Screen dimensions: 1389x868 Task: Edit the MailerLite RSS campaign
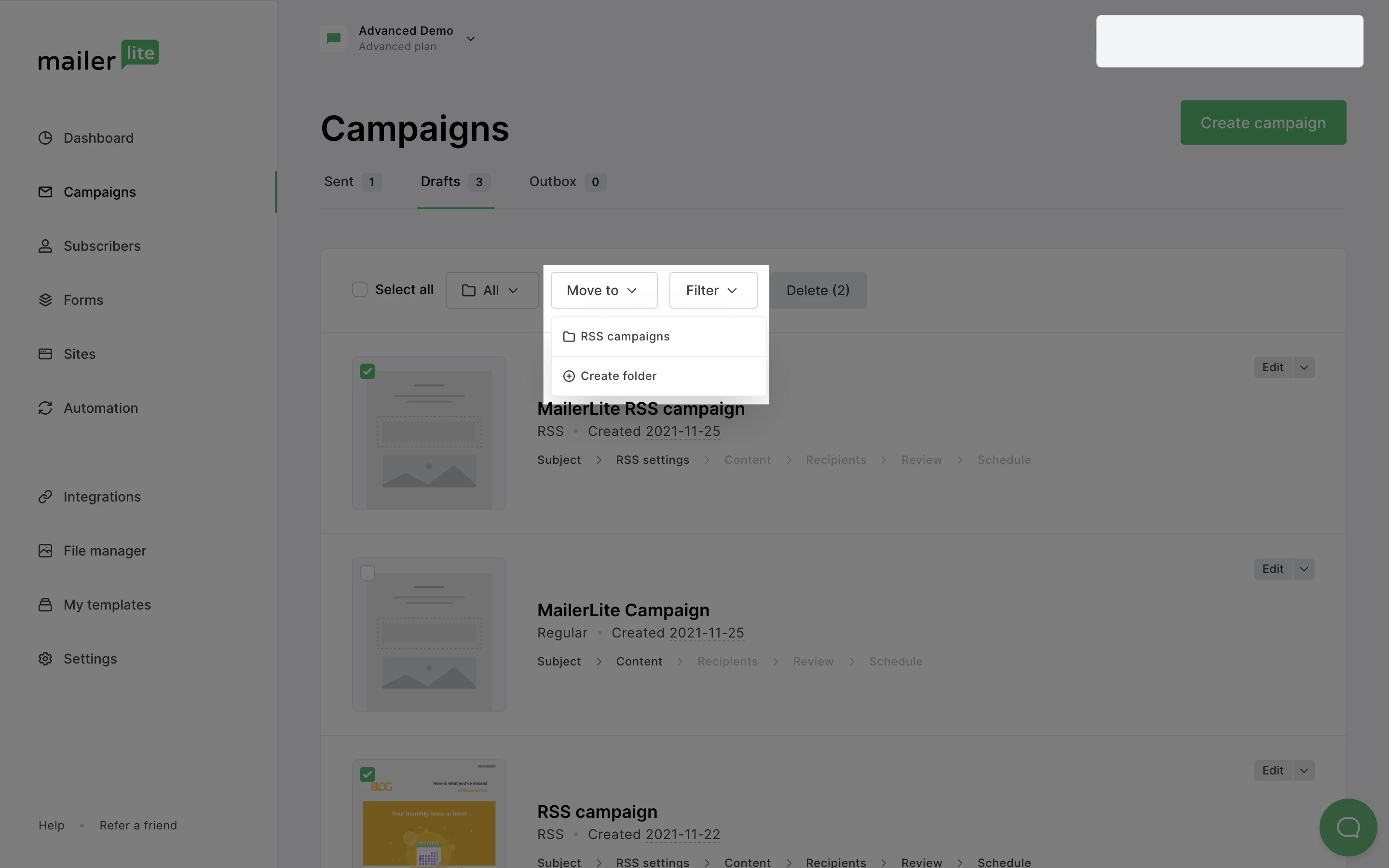[1272, 367]
